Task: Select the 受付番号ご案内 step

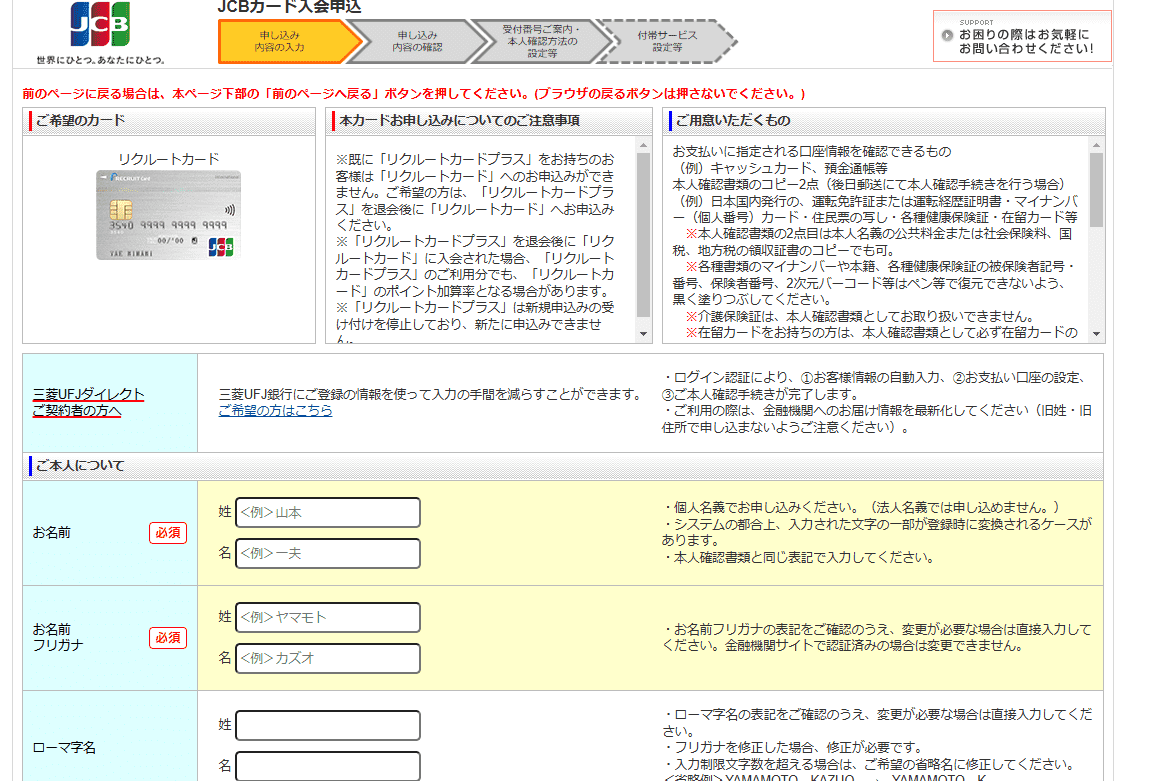Action: click(x=543, y=38)
